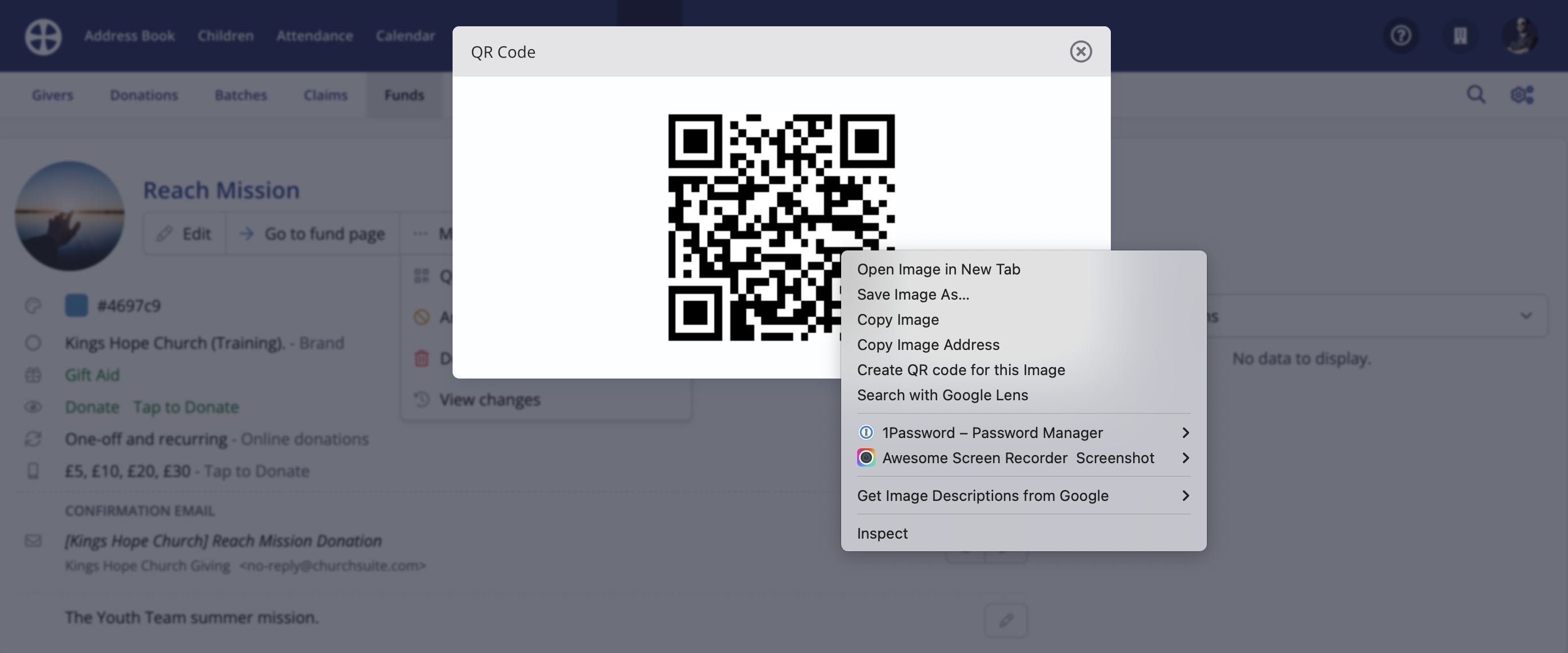Click 'The Youth Team summer mission.' text

click(192, 618)
